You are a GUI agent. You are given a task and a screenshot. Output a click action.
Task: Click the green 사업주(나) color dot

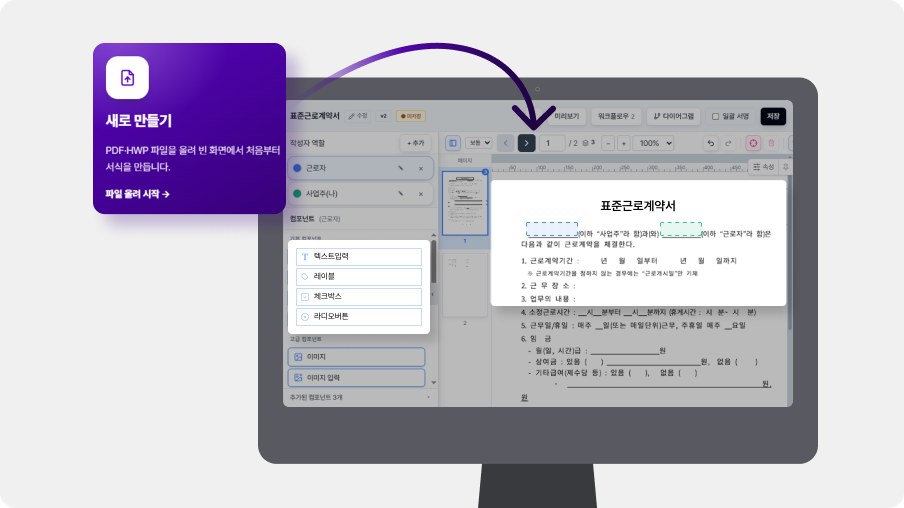click(297, 194)
